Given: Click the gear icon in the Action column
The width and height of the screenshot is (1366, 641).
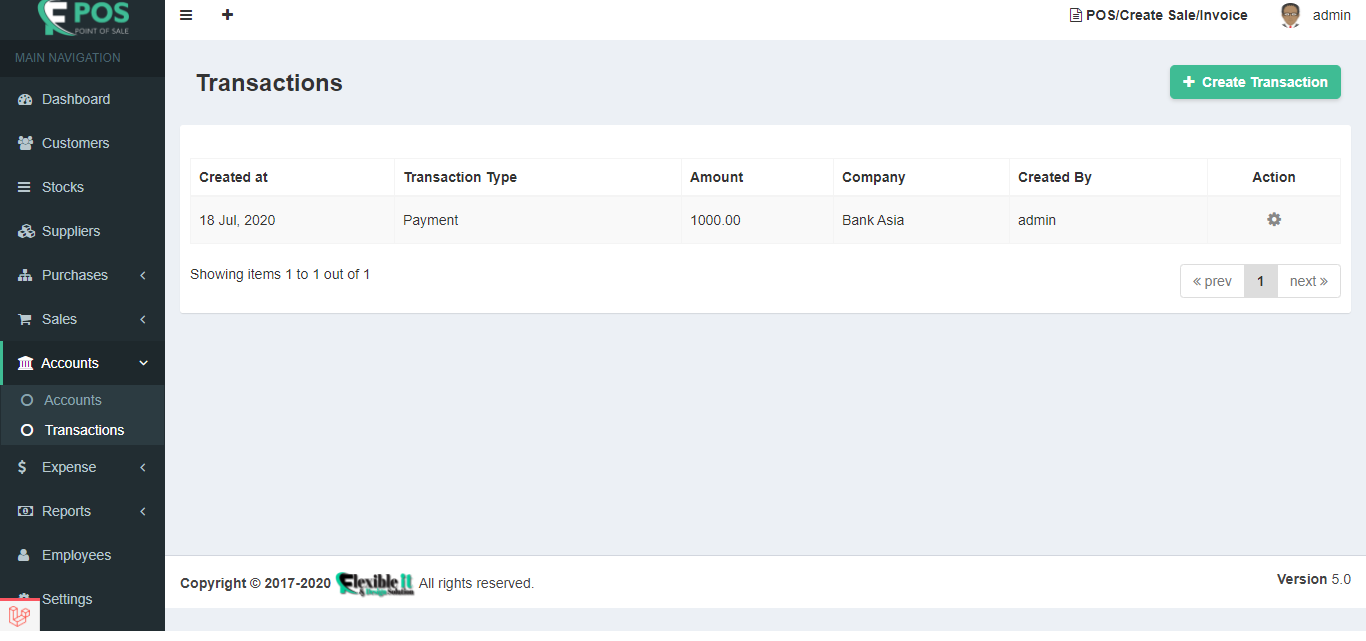Looking at the screenshot, I should pyautogui.click(x=1273, y=219).
